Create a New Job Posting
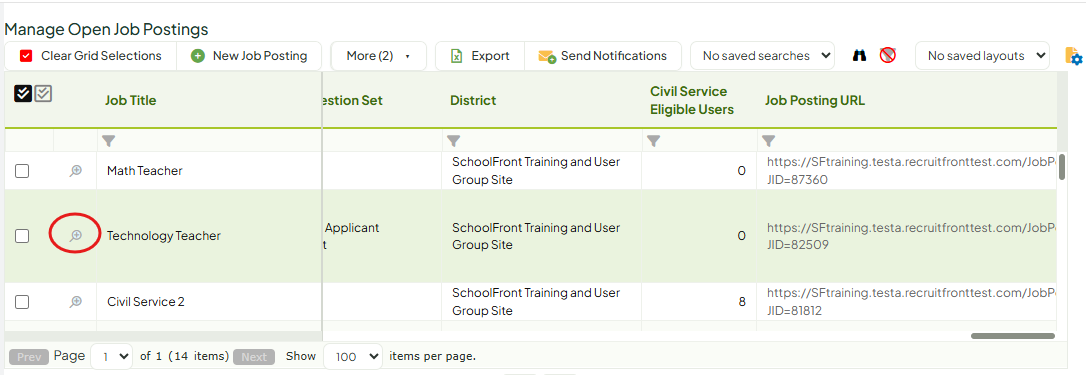 coord(249,56)
